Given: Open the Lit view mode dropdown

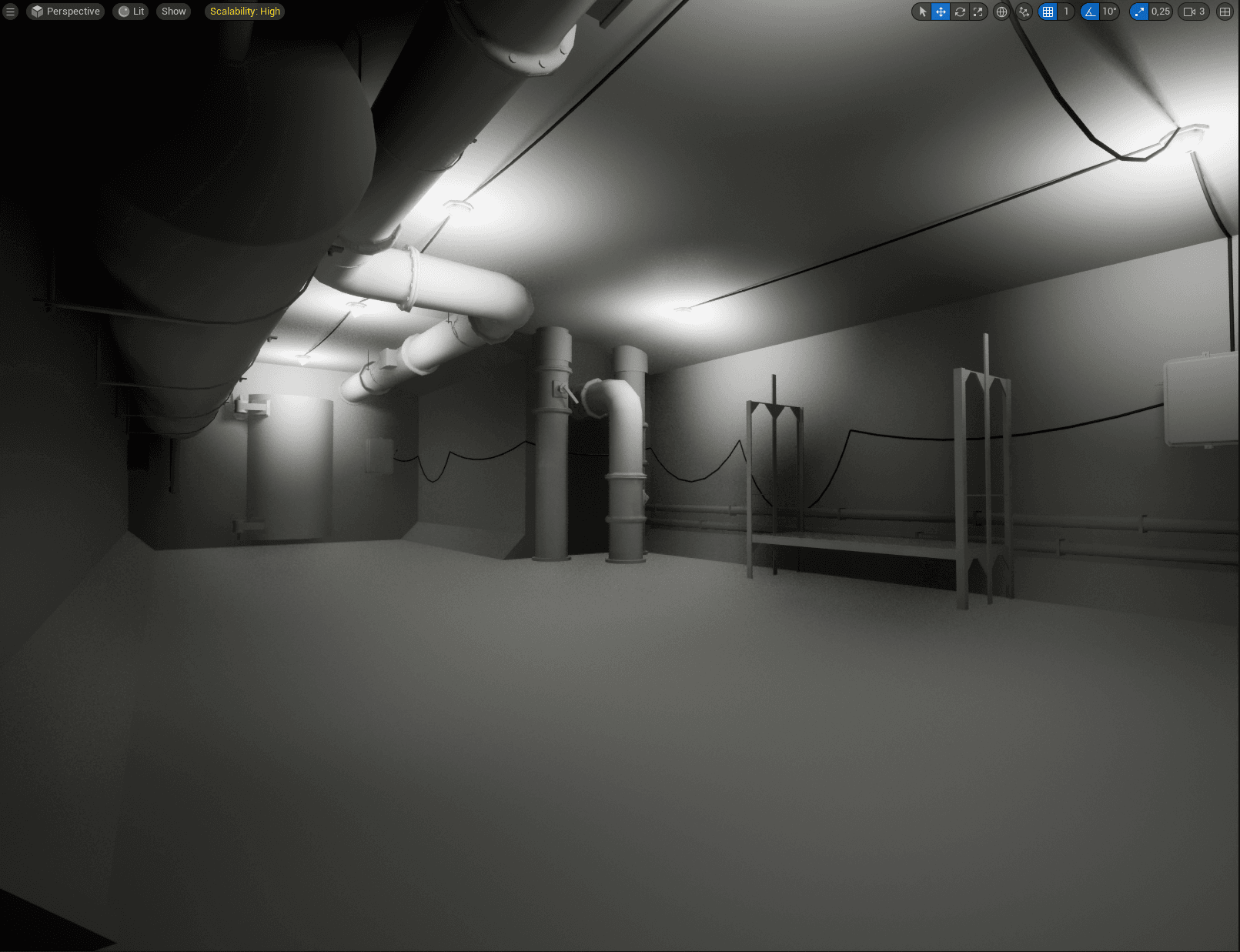Looking at the screenshot, I should coord(131,12).
